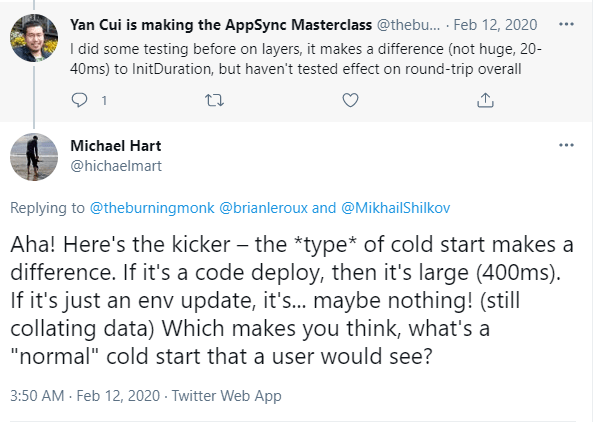
Task: Follow the @theburningmonk mention link
Action: 152,208
